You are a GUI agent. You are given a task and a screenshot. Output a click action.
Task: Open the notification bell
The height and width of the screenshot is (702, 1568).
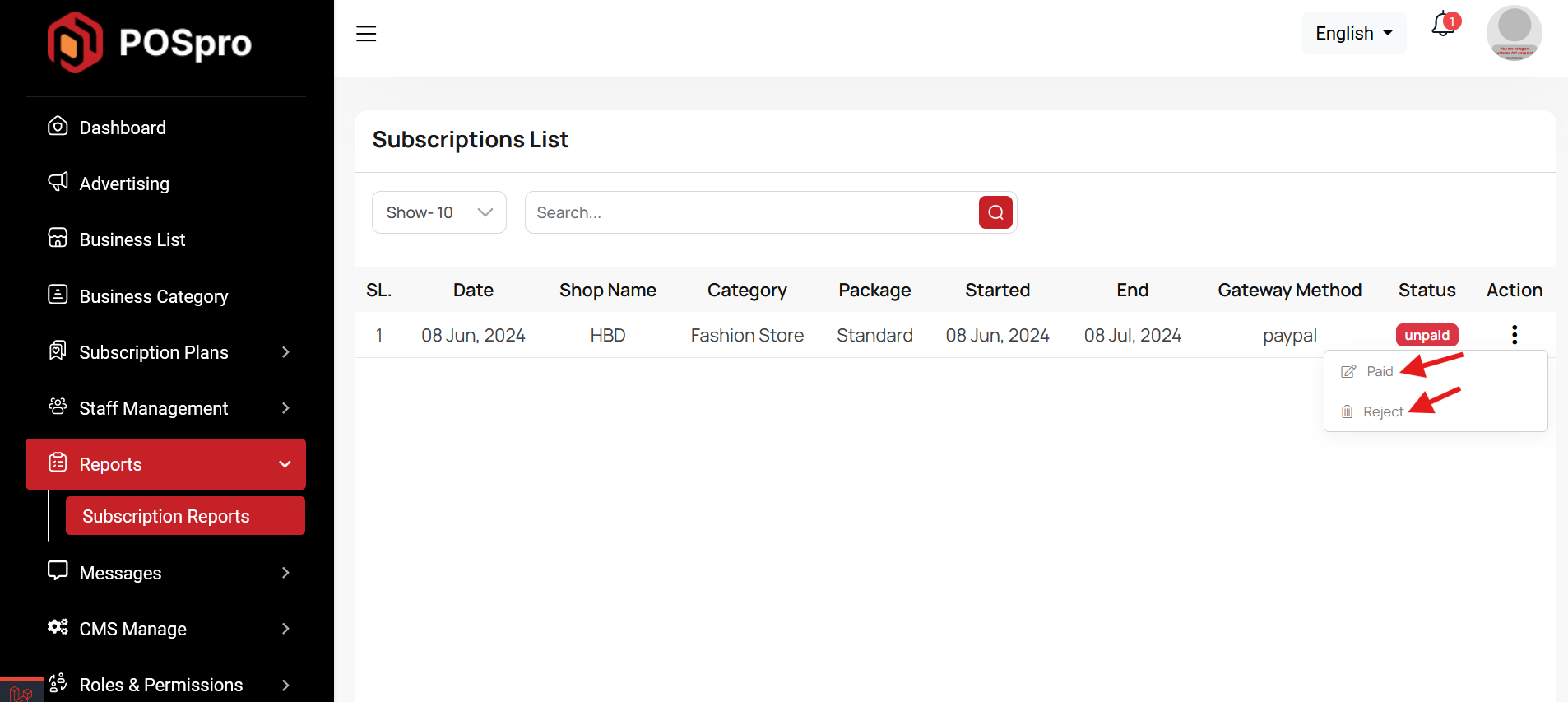(x=1443, y=26)
